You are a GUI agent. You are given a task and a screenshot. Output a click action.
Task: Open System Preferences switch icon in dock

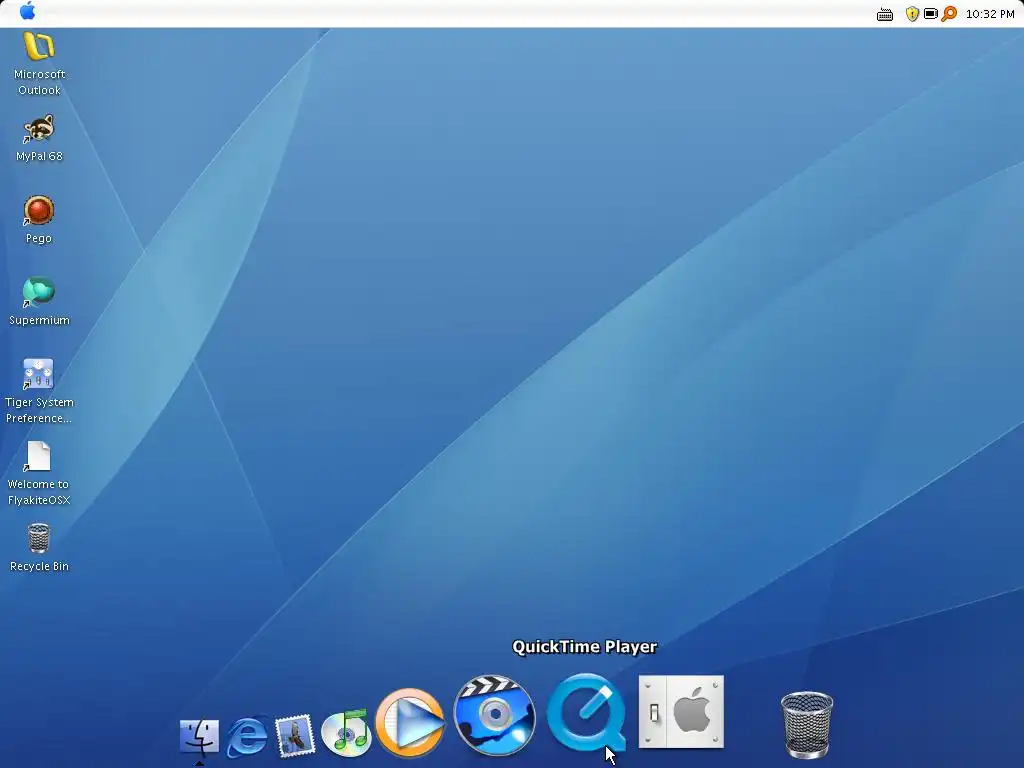[681, 712]
